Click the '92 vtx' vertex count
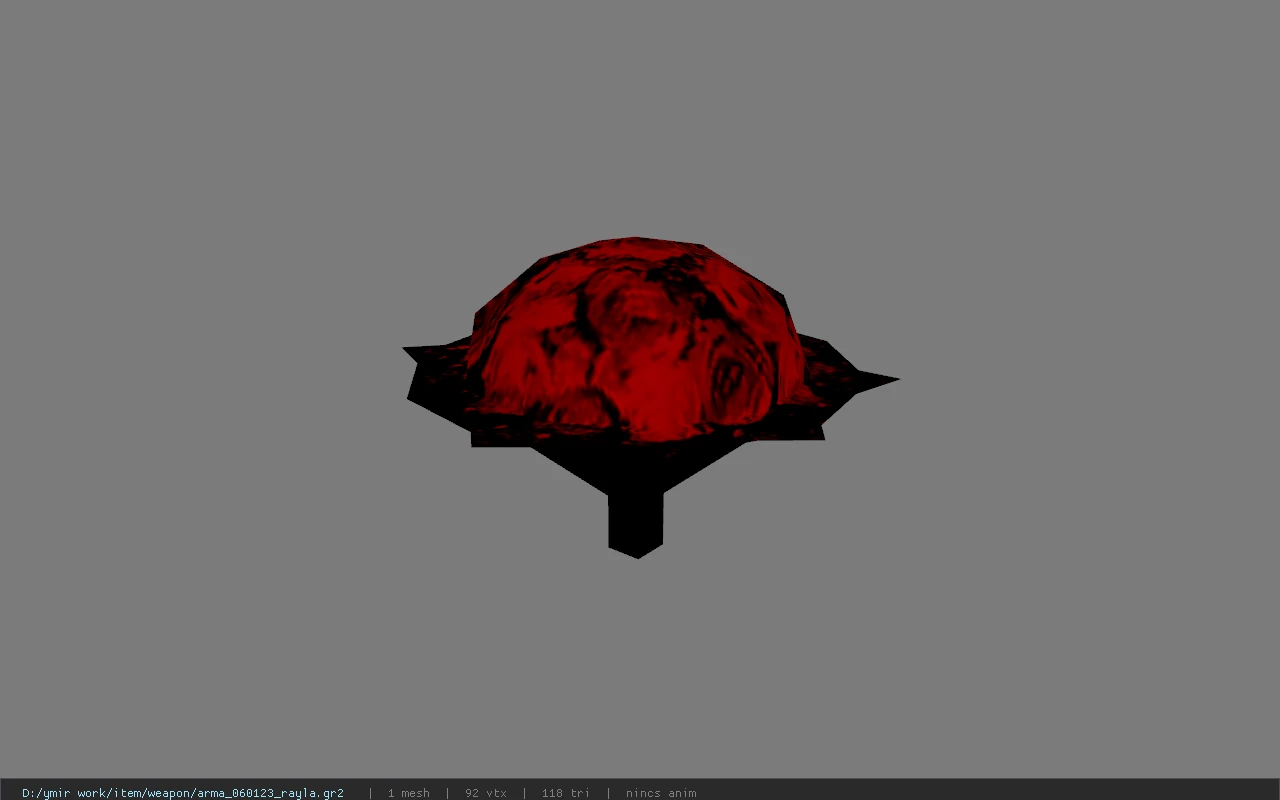The image size is (1280, 800). (486, 793)
